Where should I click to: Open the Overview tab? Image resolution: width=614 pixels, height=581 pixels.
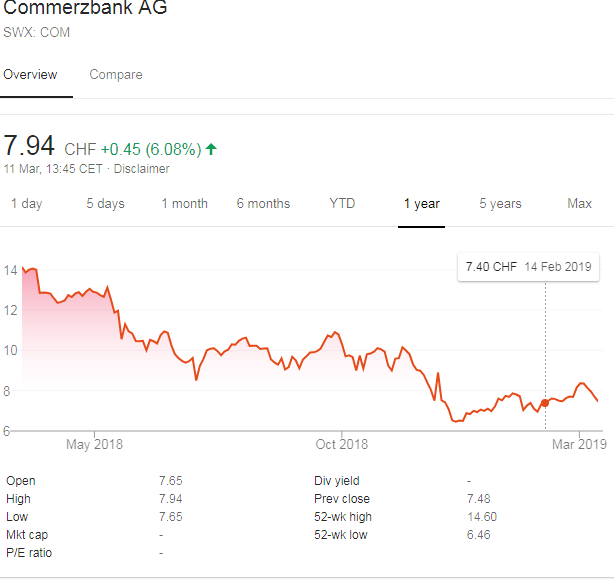click(x=30, y=75)
